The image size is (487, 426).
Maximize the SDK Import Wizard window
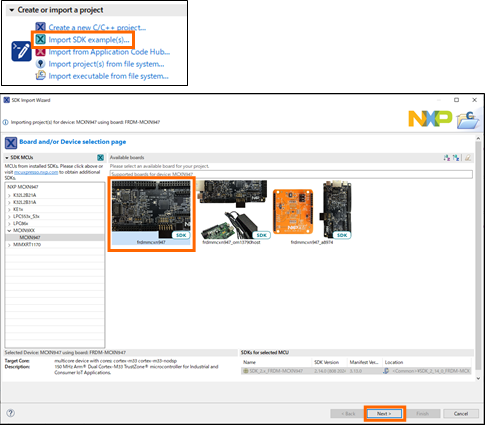point(456,100)
